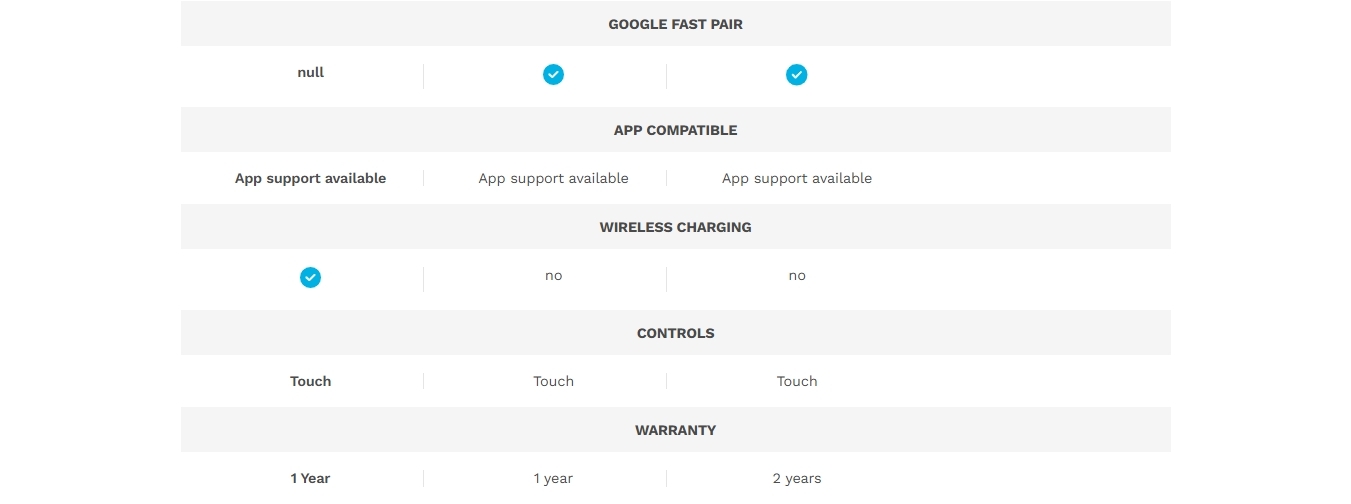The height and width of the screenshot is (504, 1351).
Task: Click the middle-column 'Touch' under Controls
Action: tap(553, 381)
